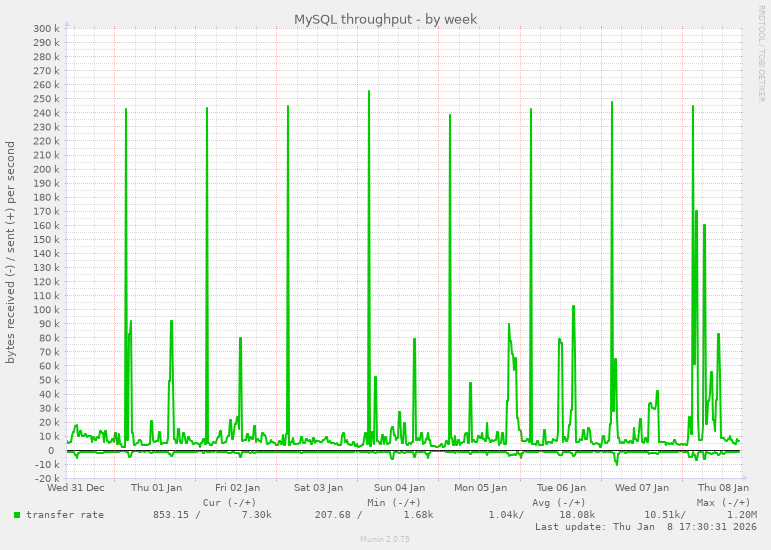
Task: Click the 'Cur (-/+)' column header
Action: [229, 502]
